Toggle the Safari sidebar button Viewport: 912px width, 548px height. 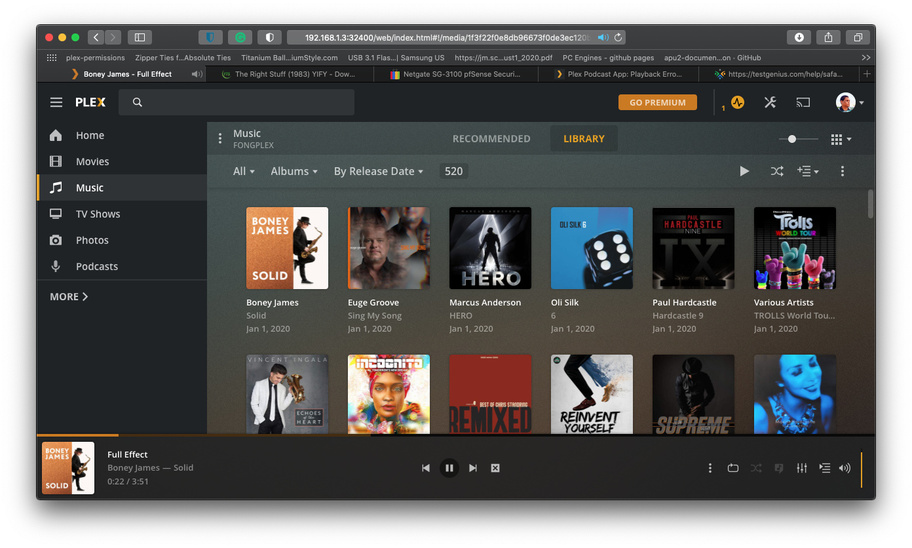[140, 37]
